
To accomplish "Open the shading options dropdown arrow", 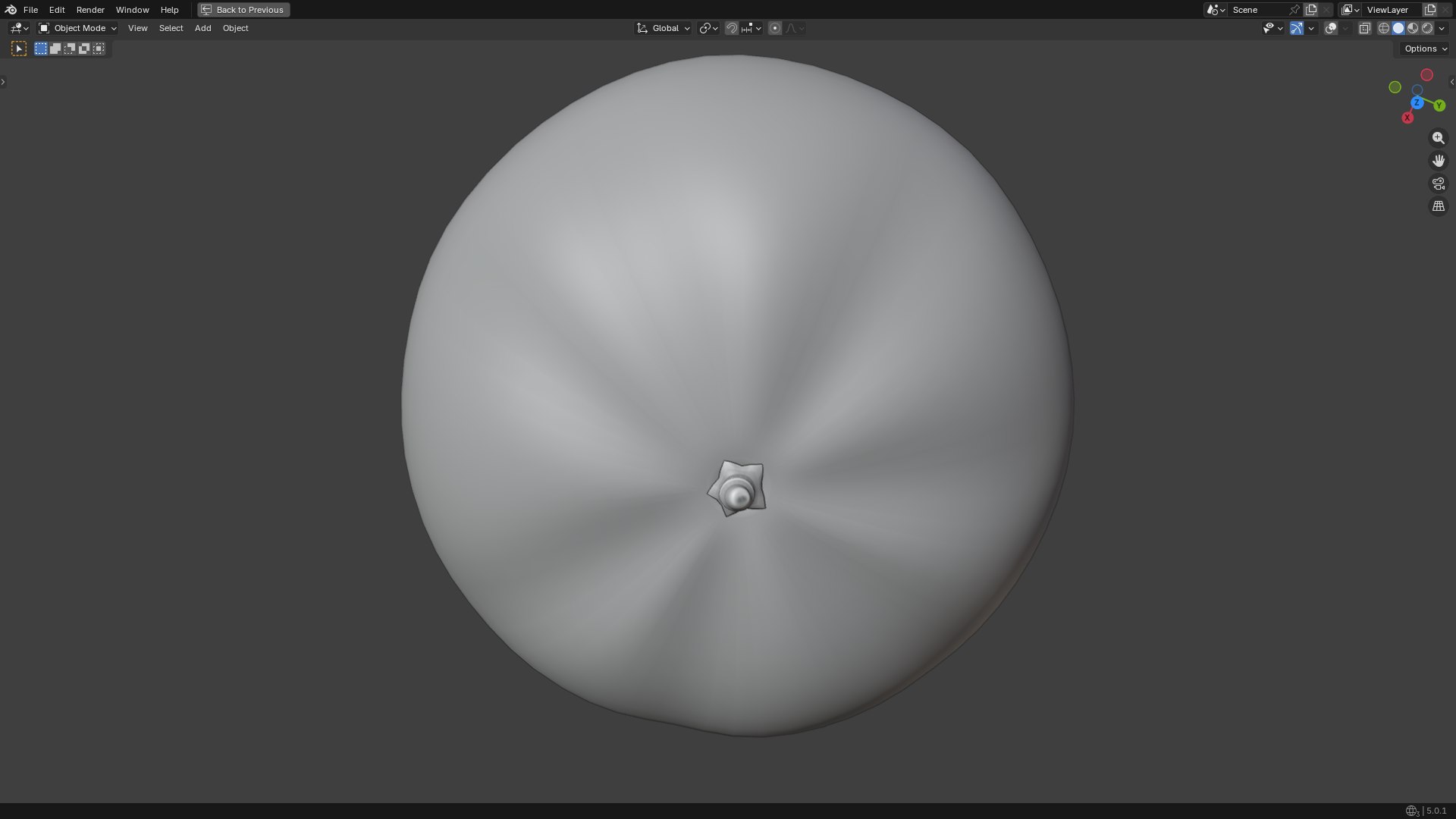I will pyautogui.click(x=1442, y=28).
